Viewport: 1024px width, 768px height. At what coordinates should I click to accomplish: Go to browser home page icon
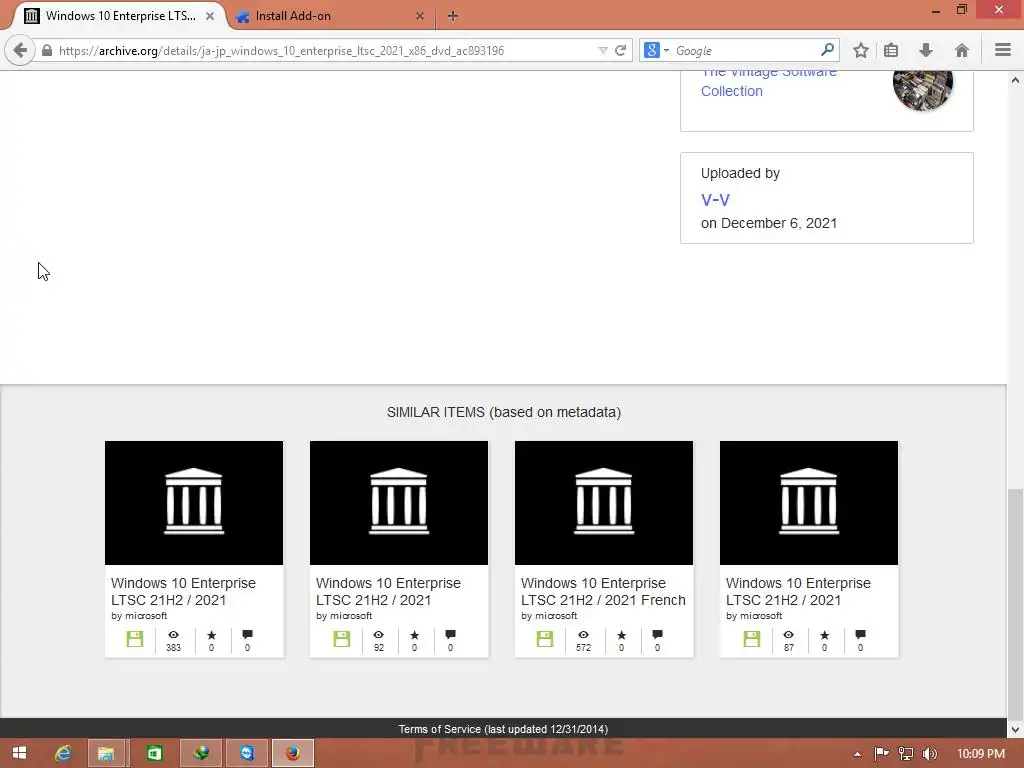961,50
